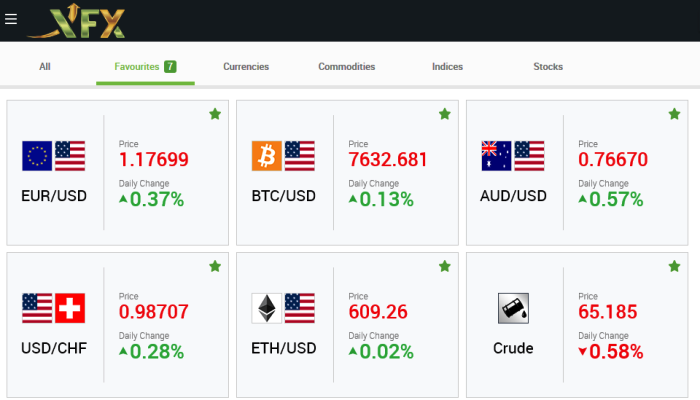700x400 pixels.
Task: Open the Currencies tab
Action: click(246, 67)
